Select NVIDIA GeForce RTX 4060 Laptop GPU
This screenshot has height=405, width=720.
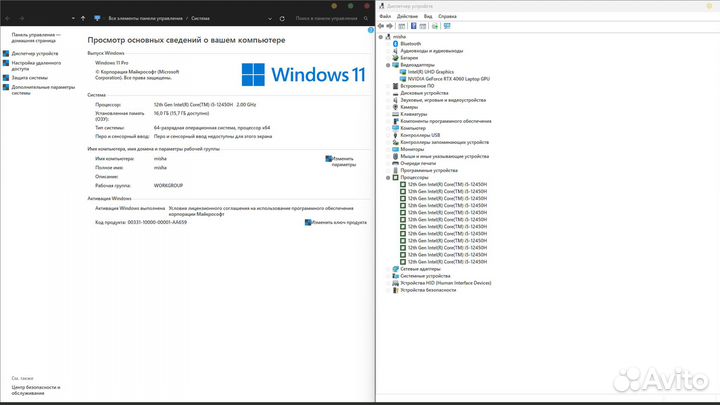pyautogui.click(x=448, y=78)
